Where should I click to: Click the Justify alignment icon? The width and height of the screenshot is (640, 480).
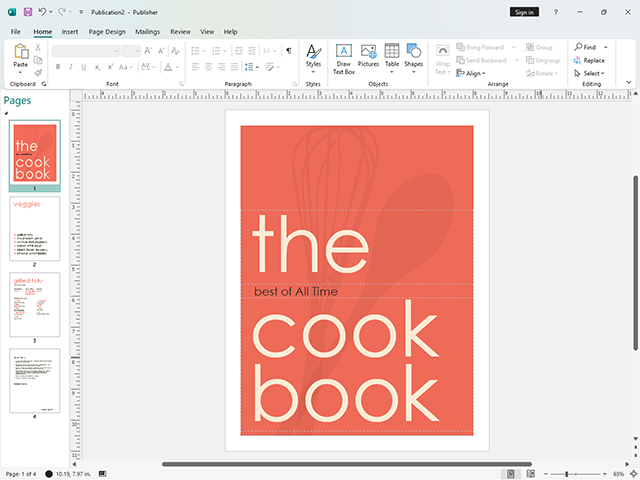[234, 67]
